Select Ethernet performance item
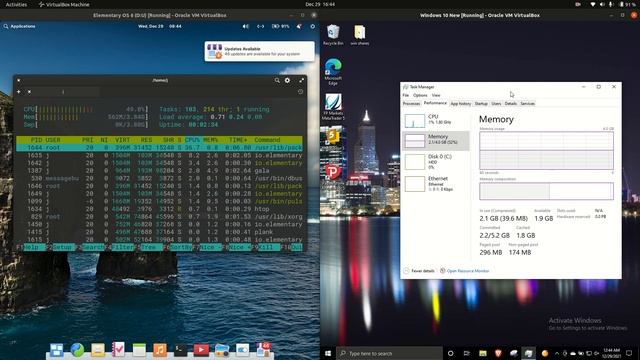Image resolution: width=640 pixels, height=360 pixels. 436,184
